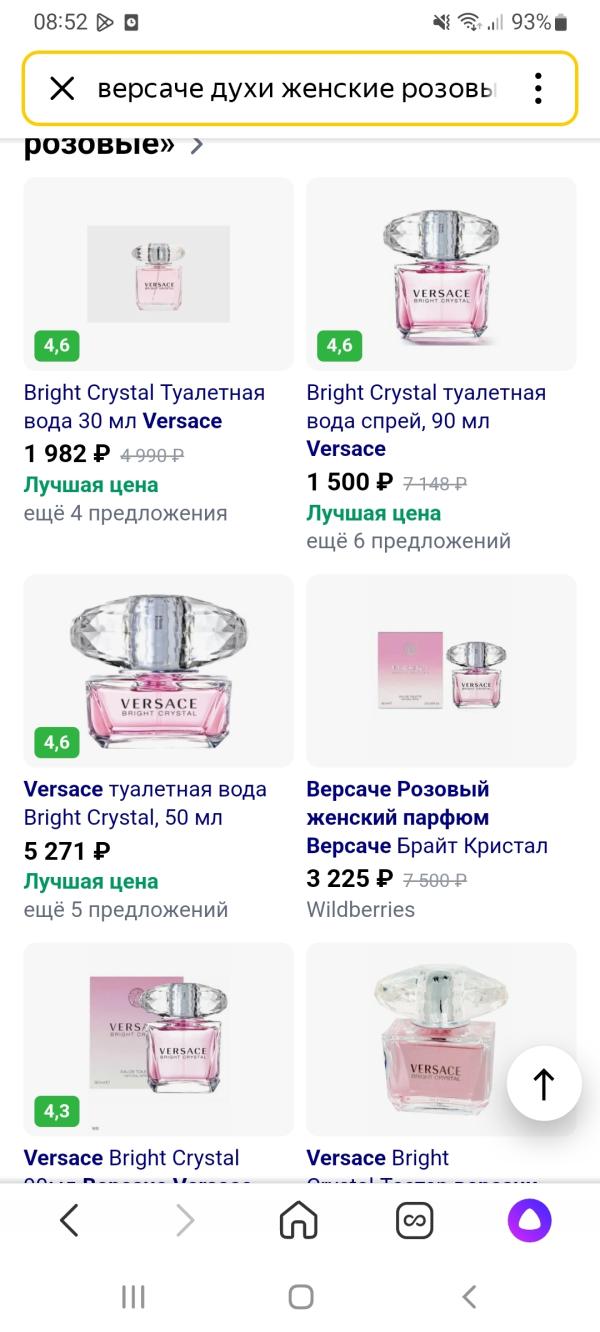Screen dimensions: 600x1332
Task: Open the three-dot browser menu
Action: click(x=538, y=89)
